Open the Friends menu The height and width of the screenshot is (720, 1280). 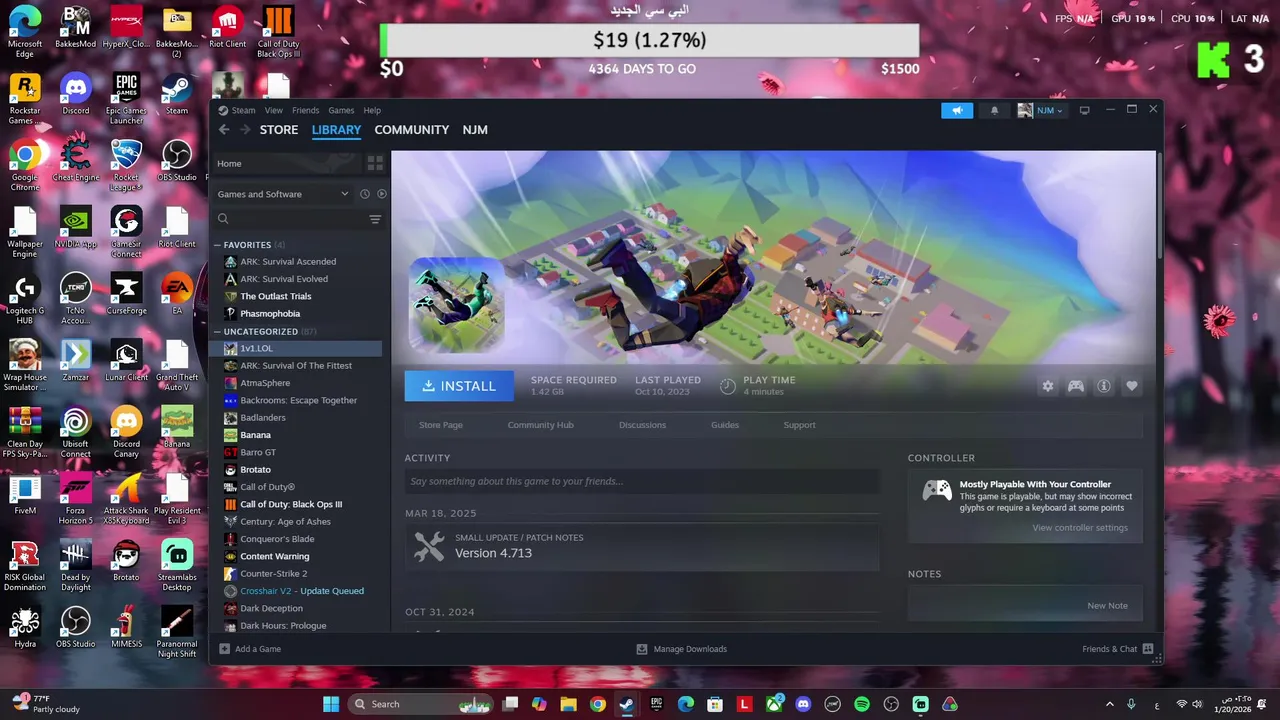point(306,110)
